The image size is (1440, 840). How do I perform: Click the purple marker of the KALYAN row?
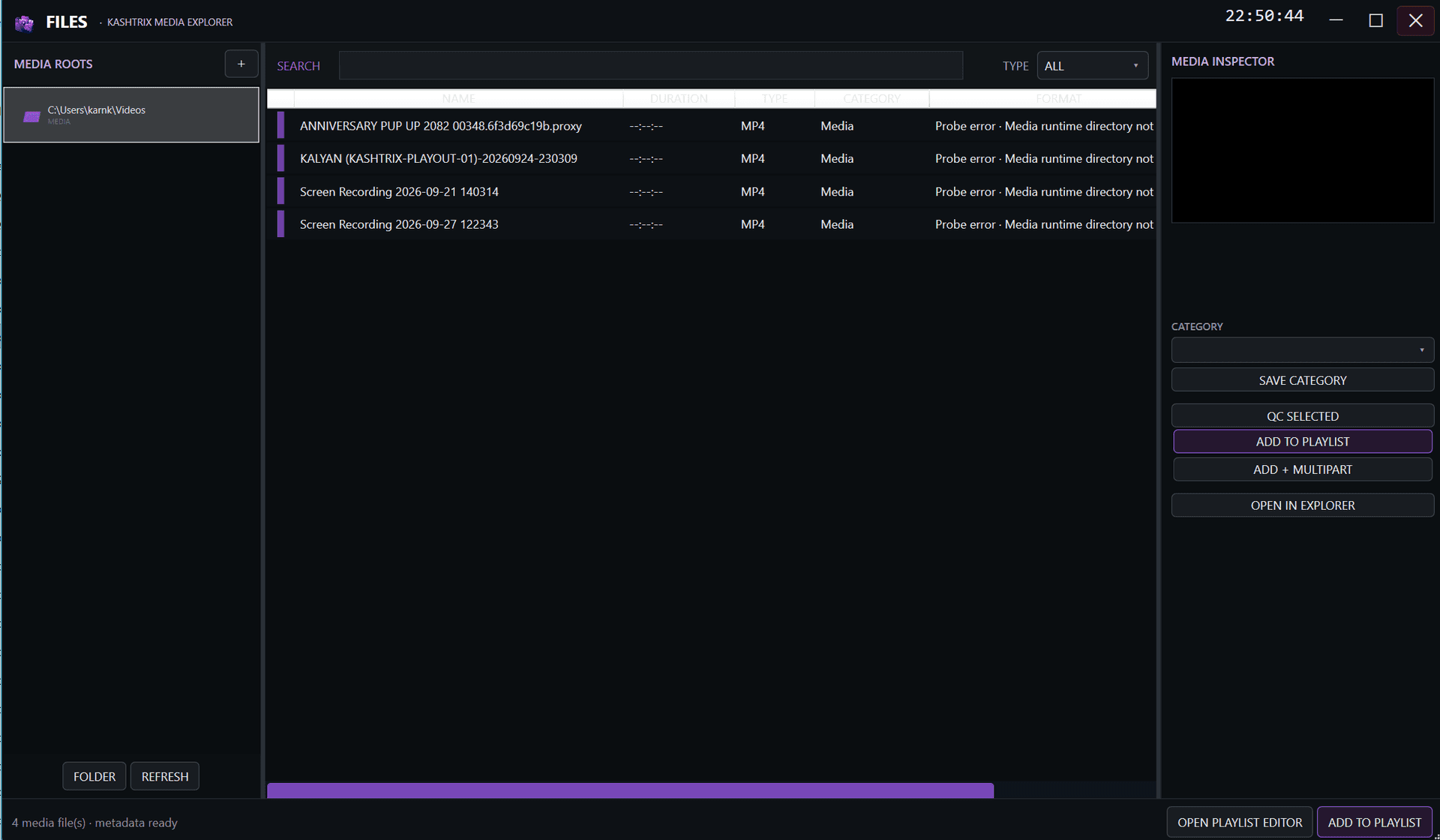[x=280, y=158]
